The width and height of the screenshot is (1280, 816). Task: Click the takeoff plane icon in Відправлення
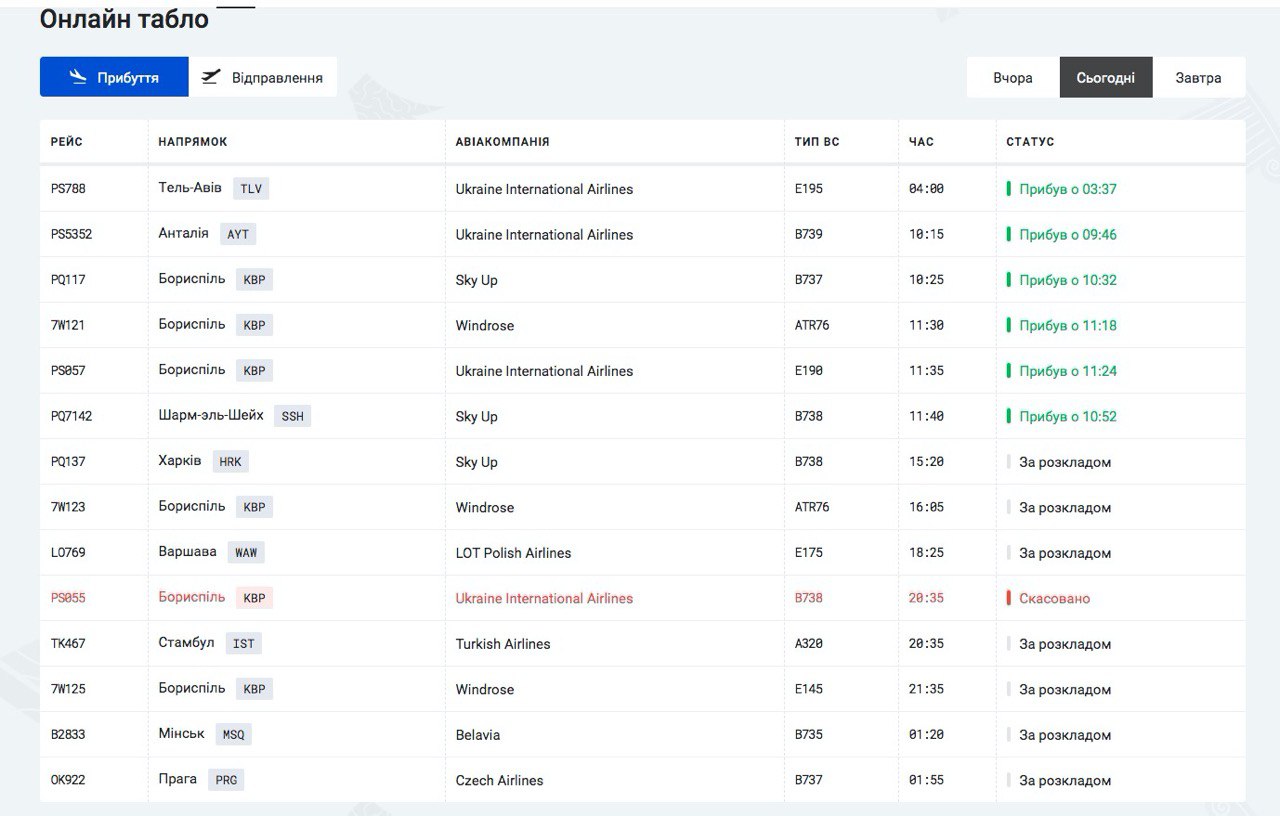point(210,77)
